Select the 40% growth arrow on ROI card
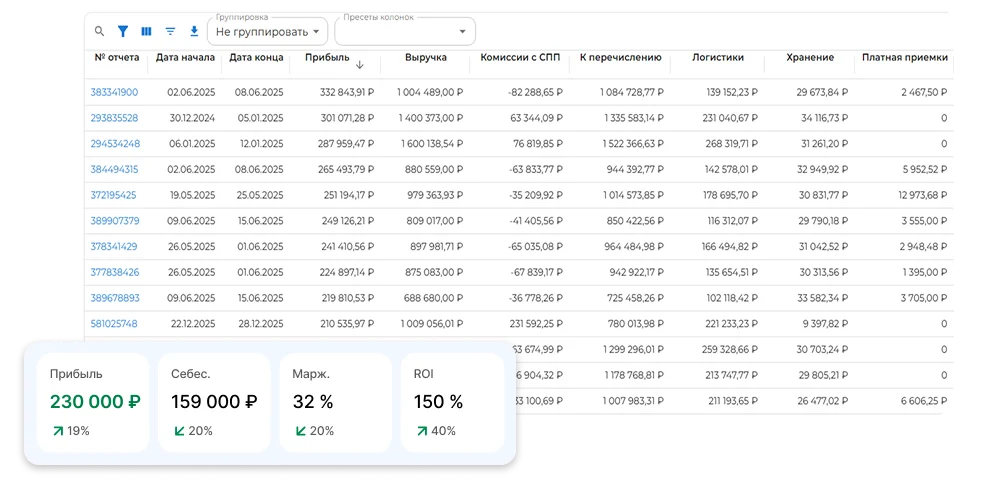 click(x=422, y=431)
